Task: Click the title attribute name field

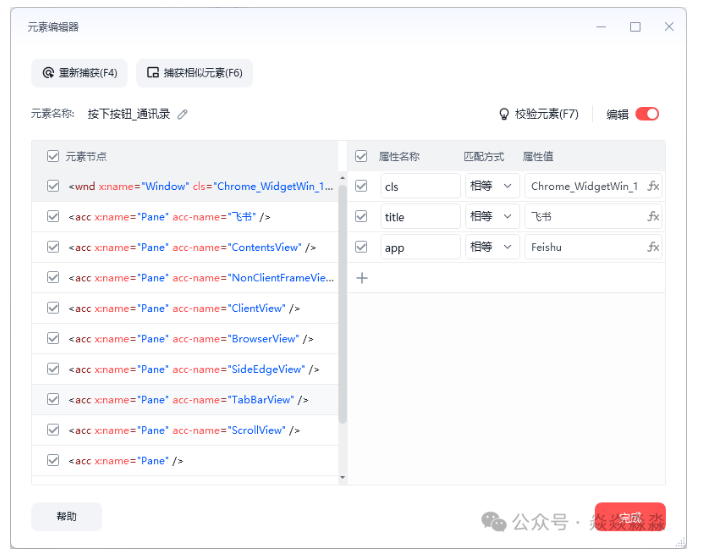Action: coord(420,216)
